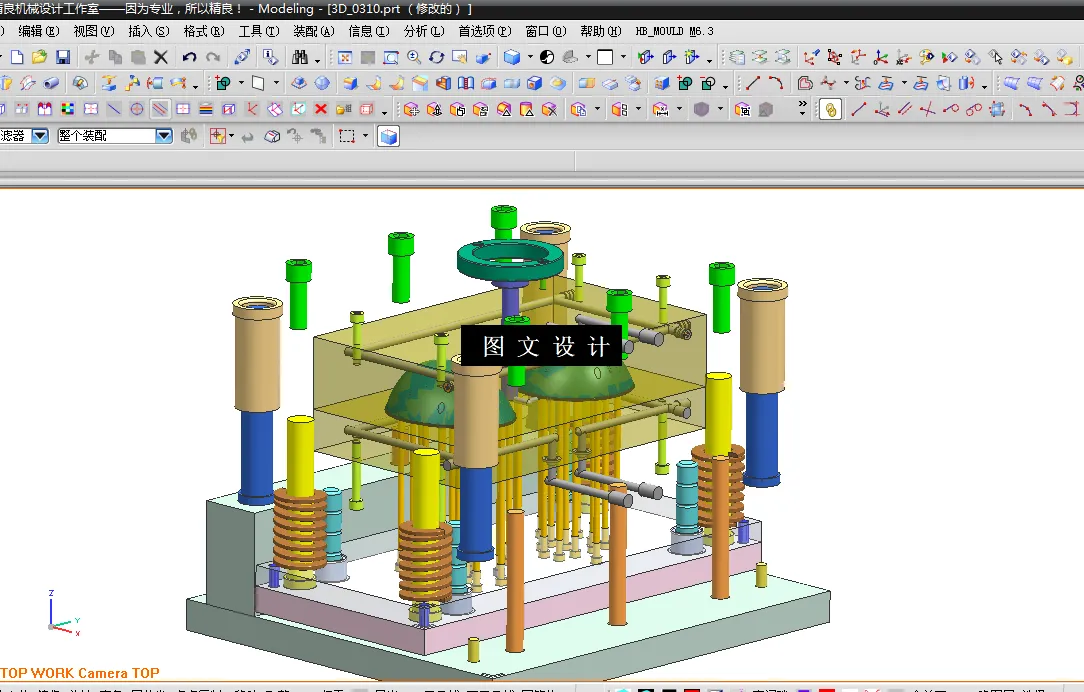Toggle the highlighted blue cube selection button

(389, 136)
